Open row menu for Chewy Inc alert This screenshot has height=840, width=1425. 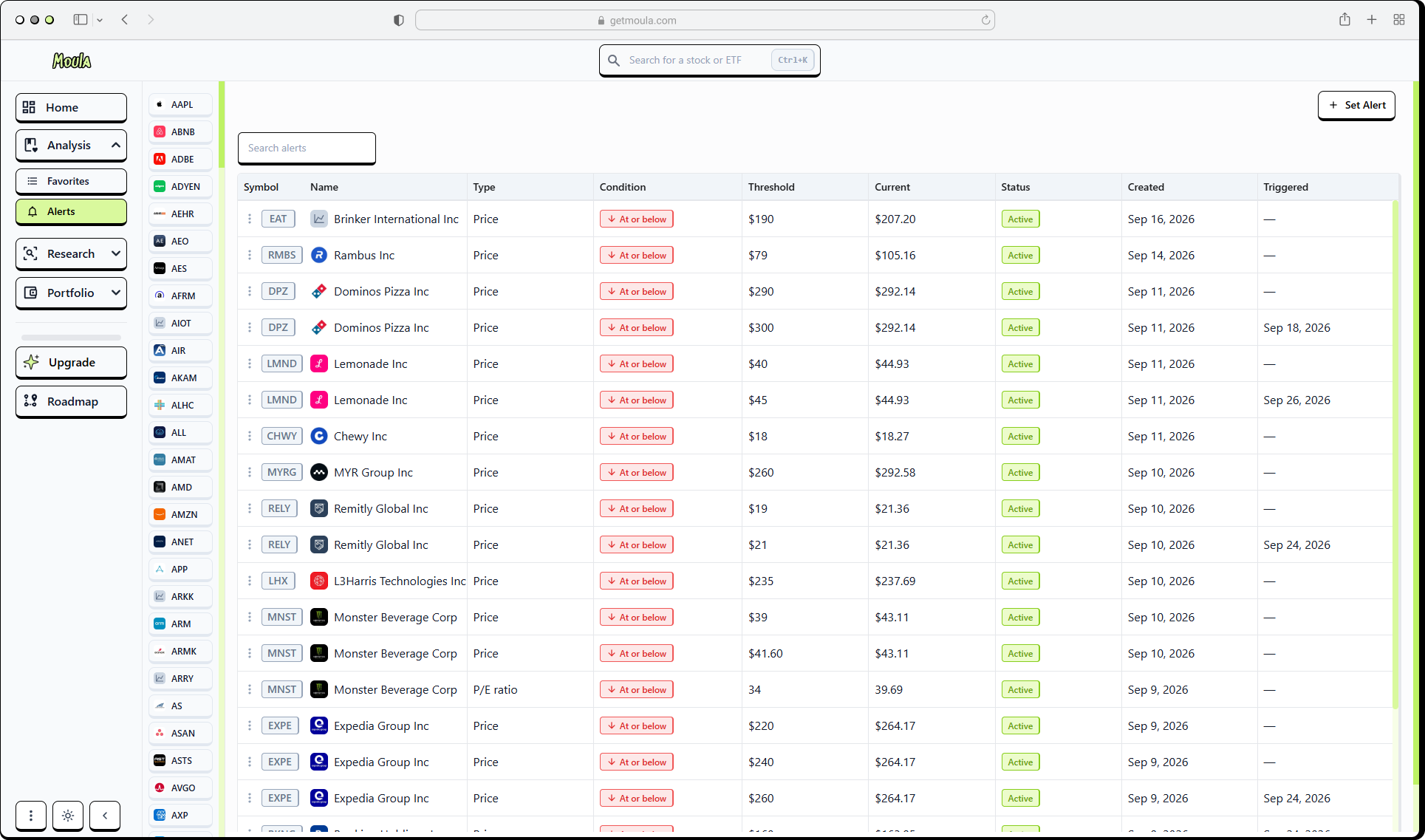click(250, 436)
